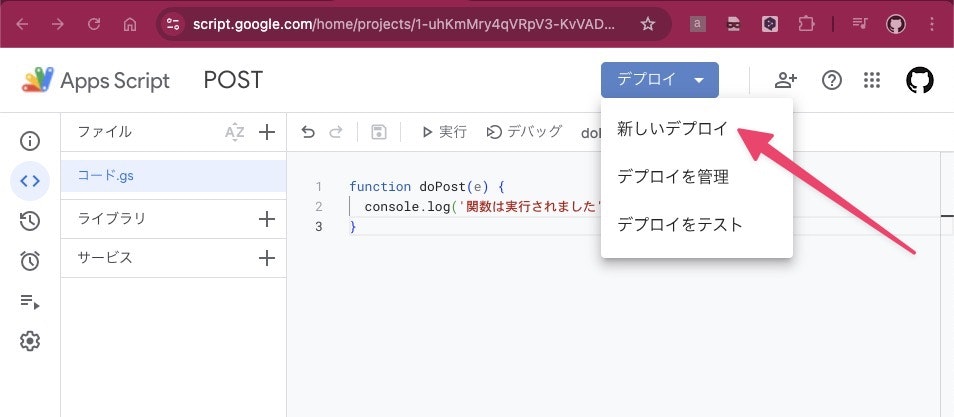Open the gray 'a' browser extension
Viewport: 954px width, 417px height.
[x=698, y=24]
